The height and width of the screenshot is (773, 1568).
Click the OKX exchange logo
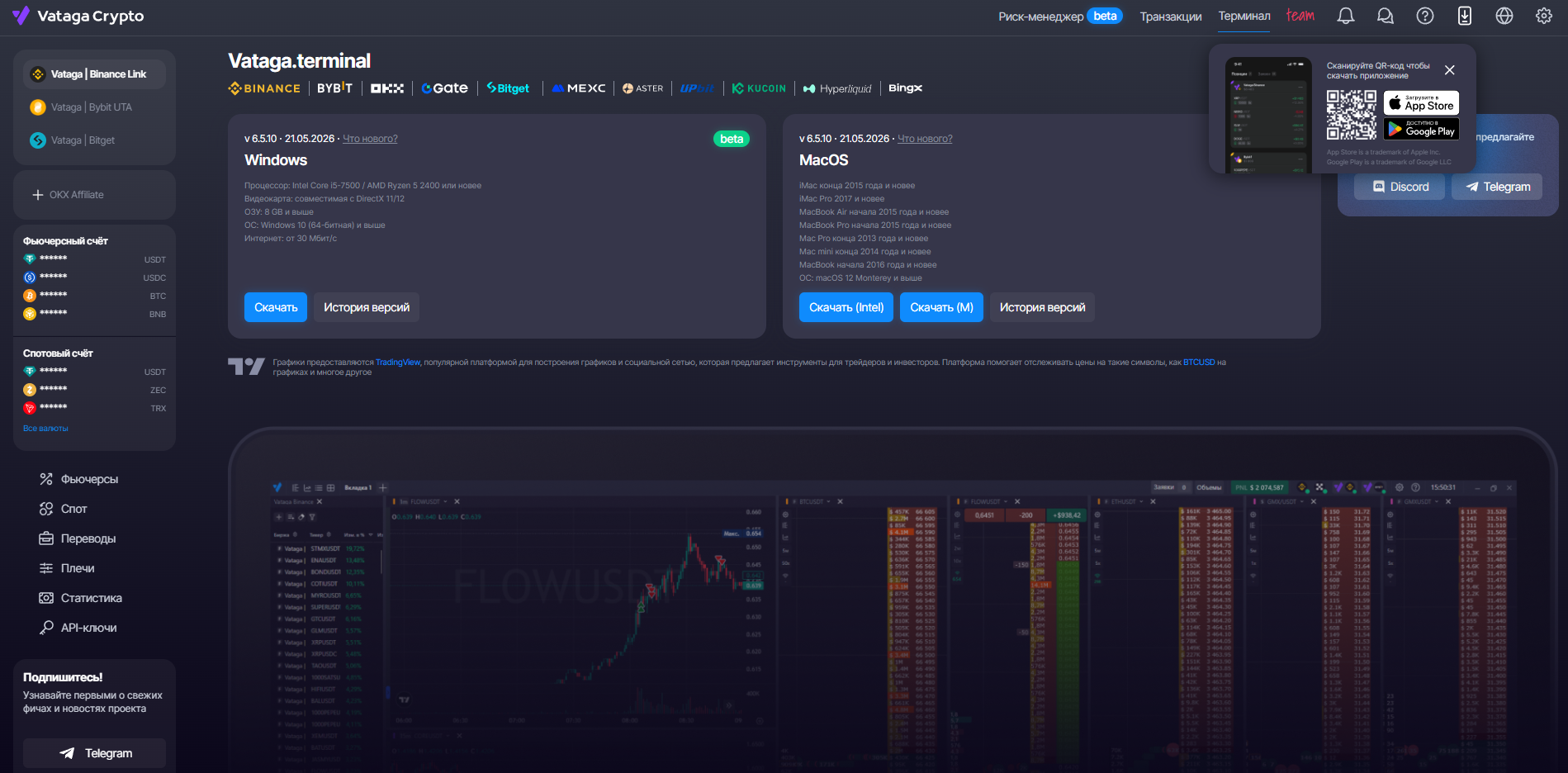point(387,88)
